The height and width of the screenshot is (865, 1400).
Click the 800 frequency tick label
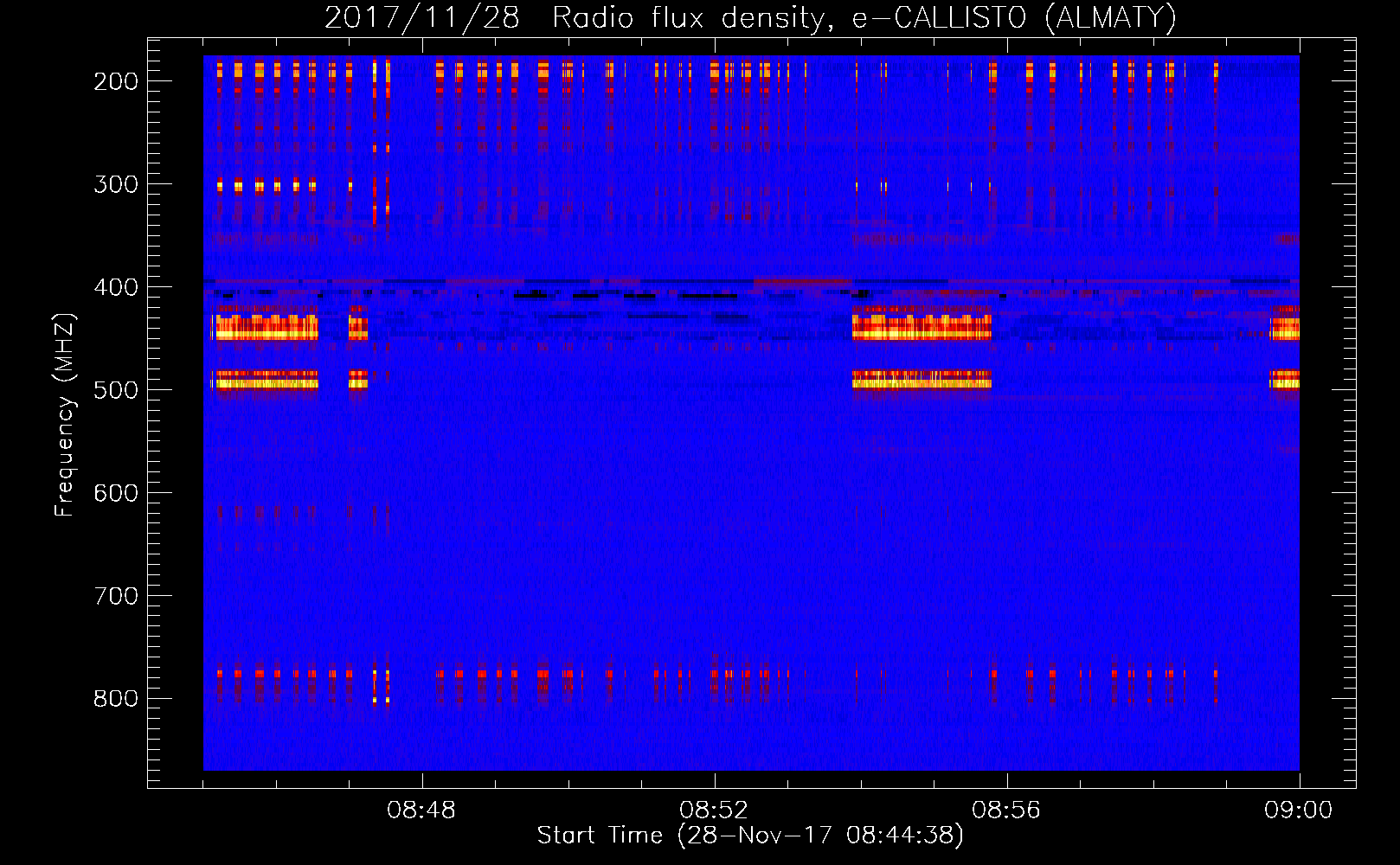116,699
